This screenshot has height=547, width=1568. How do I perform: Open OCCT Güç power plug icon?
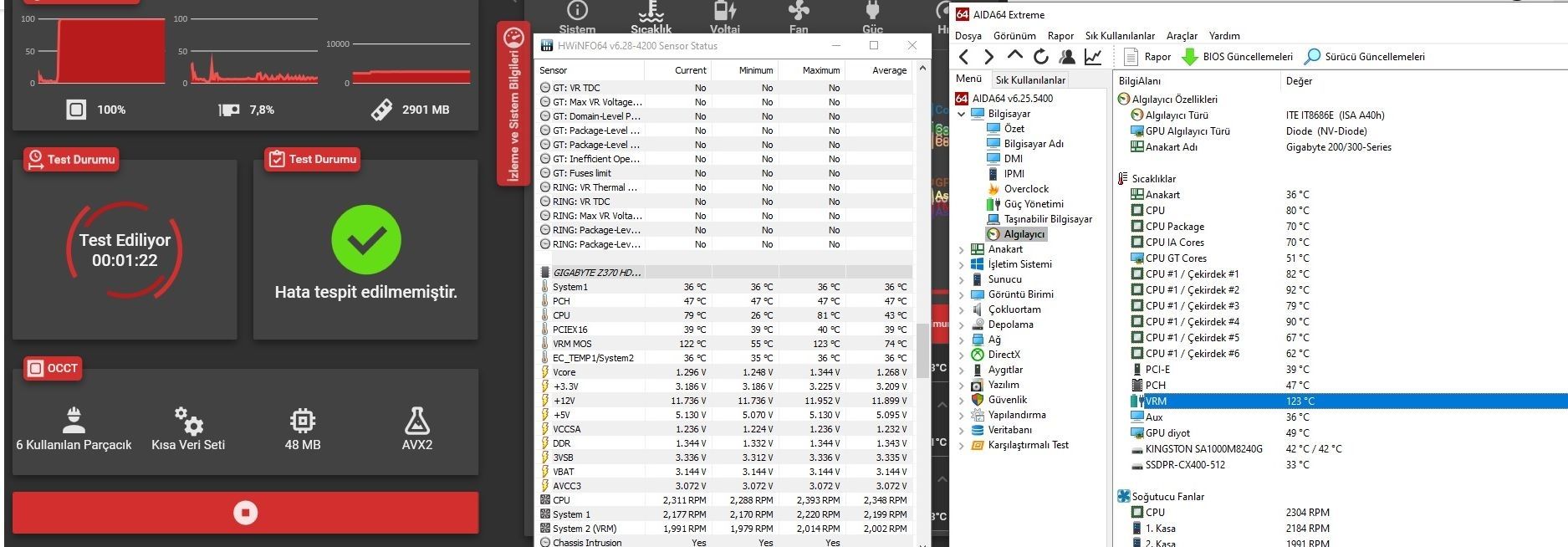click(872, 10)
